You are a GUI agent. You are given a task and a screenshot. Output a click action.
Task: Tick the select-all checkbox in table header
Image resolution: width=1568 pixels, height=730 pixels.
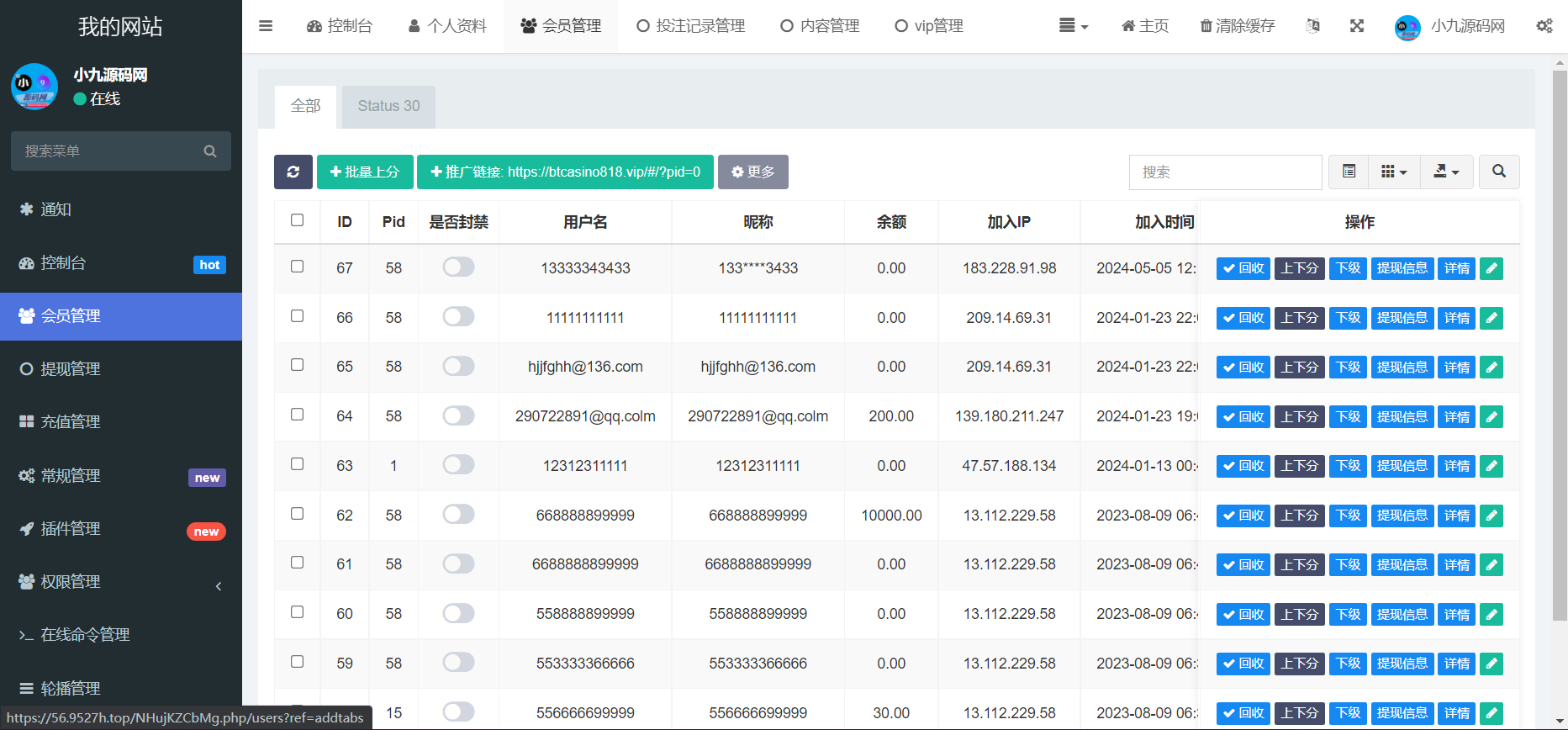coord(297,220)
